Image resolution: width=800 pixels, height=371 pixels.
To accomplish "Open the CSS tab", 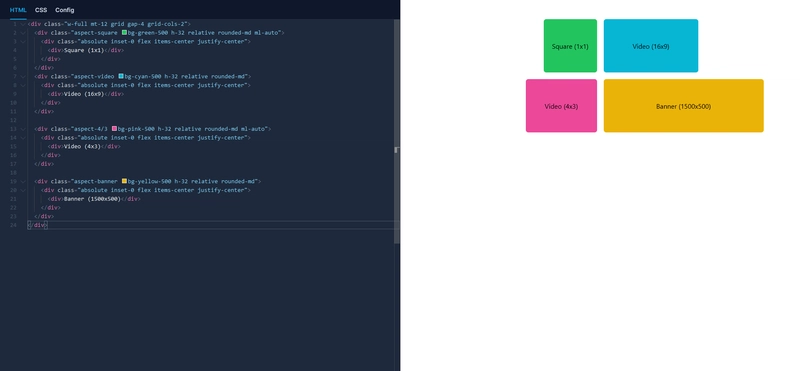I will tap(41, 10).
